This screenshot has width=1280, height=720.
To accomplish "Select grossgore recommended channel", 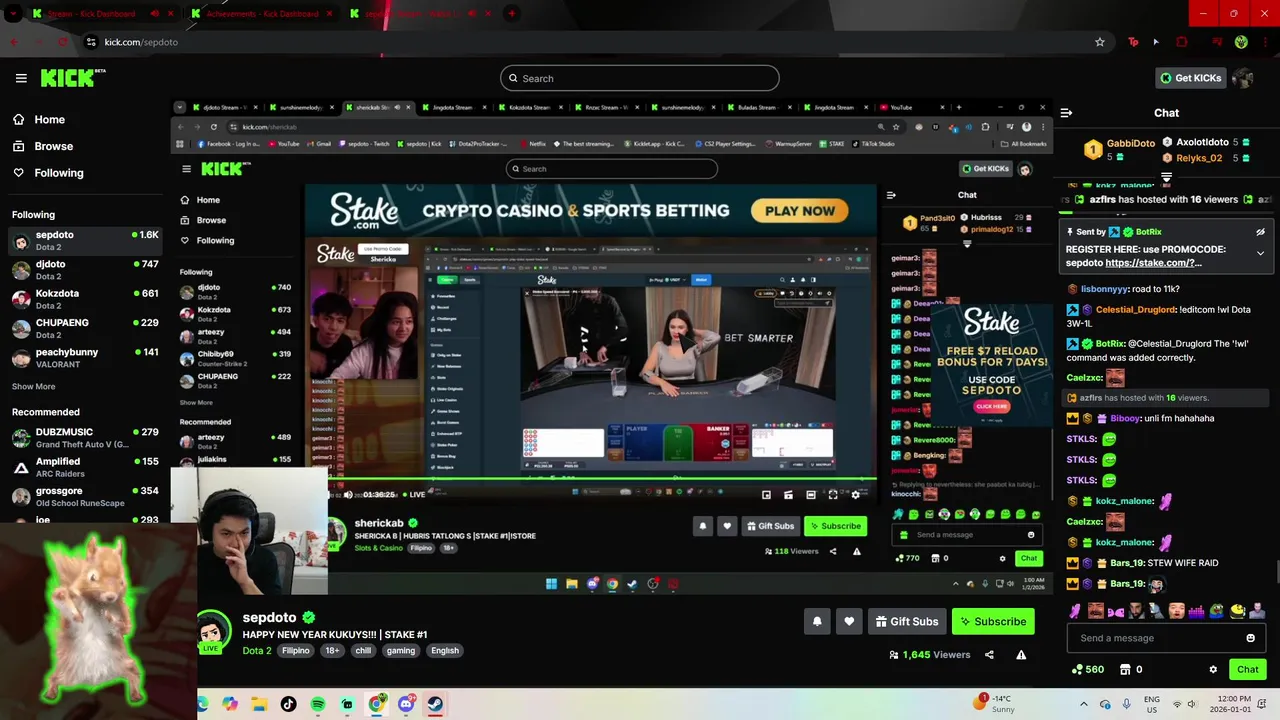I will click(x=85, y=496).
